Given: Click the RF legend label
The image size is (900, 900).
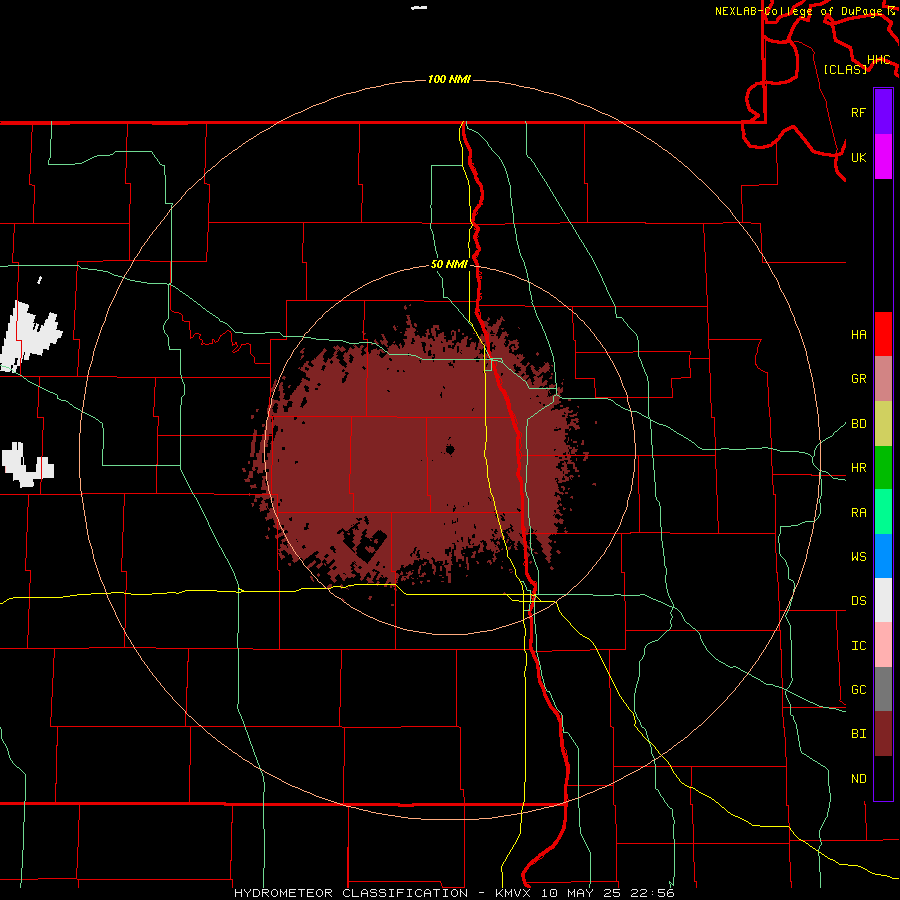Looking at the screenshot, I should coord(858,113).
